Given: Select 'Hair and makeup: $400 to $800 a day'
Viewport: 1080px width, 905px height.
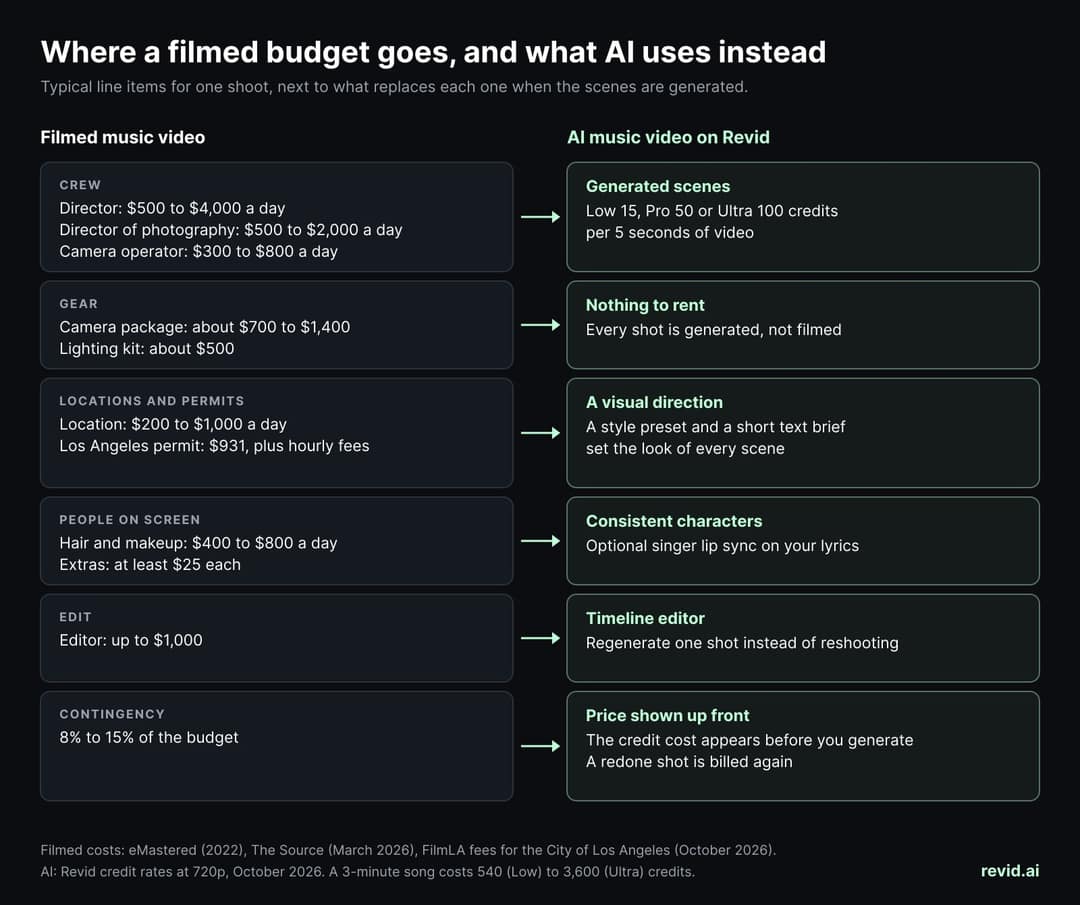Looking at the screenshot, I should (198, 543).
